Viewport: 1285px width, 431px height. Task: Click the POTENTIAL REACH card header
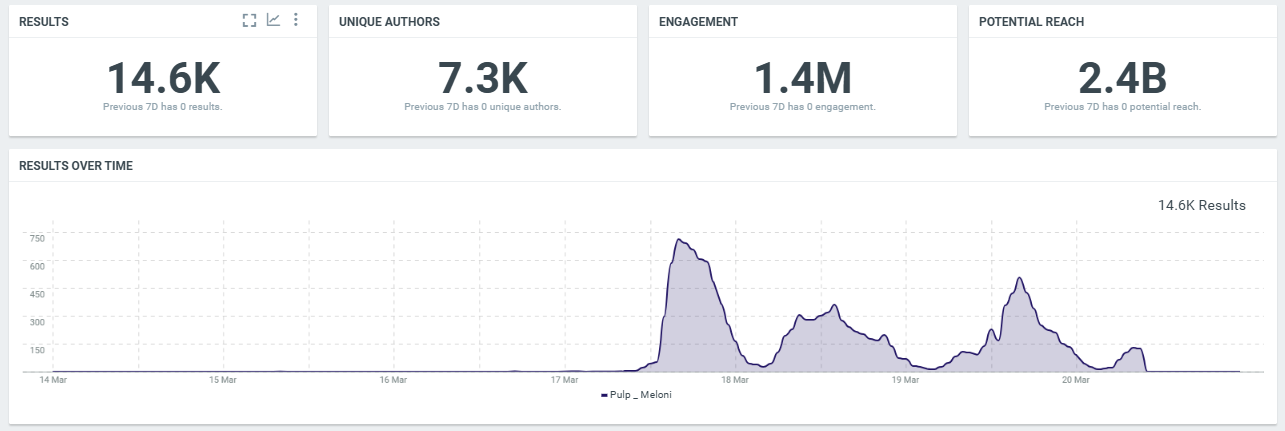coord(1031,21)
